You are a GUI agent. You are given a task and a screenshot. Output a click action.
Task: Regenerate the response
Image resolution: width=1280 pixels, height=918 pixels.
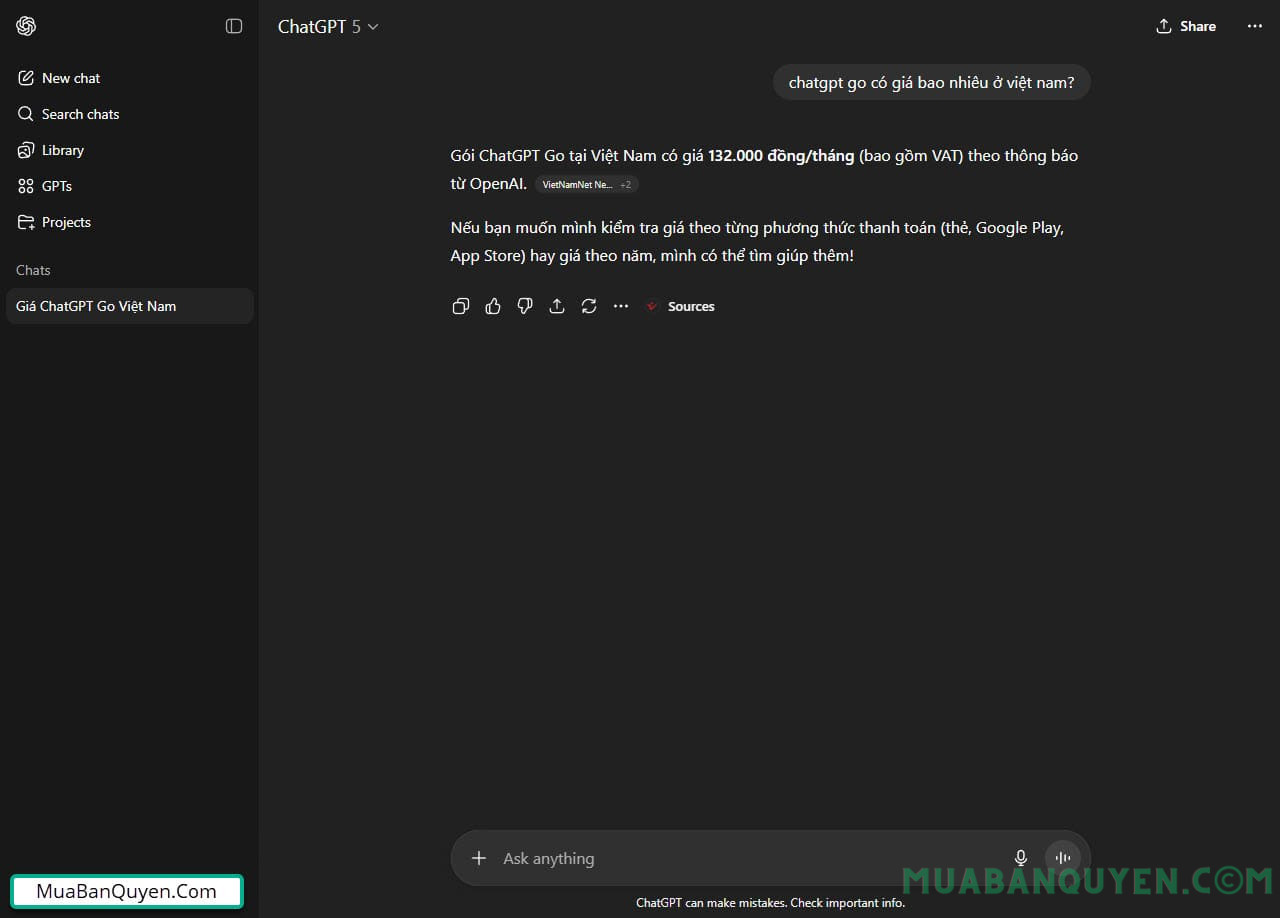click(589, 306)
